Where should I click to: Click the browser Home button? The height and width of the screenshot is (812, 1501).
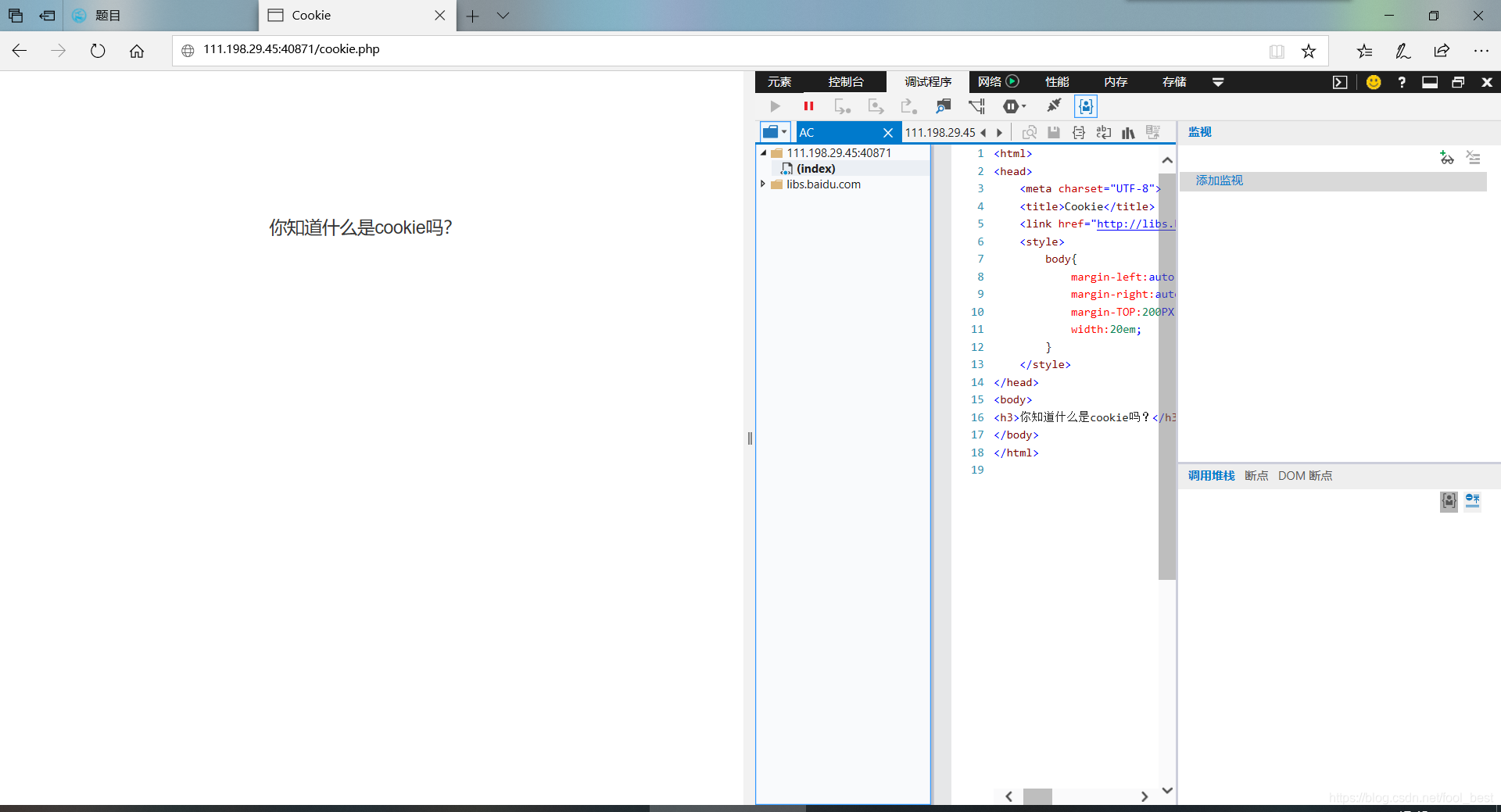(137, 51)
